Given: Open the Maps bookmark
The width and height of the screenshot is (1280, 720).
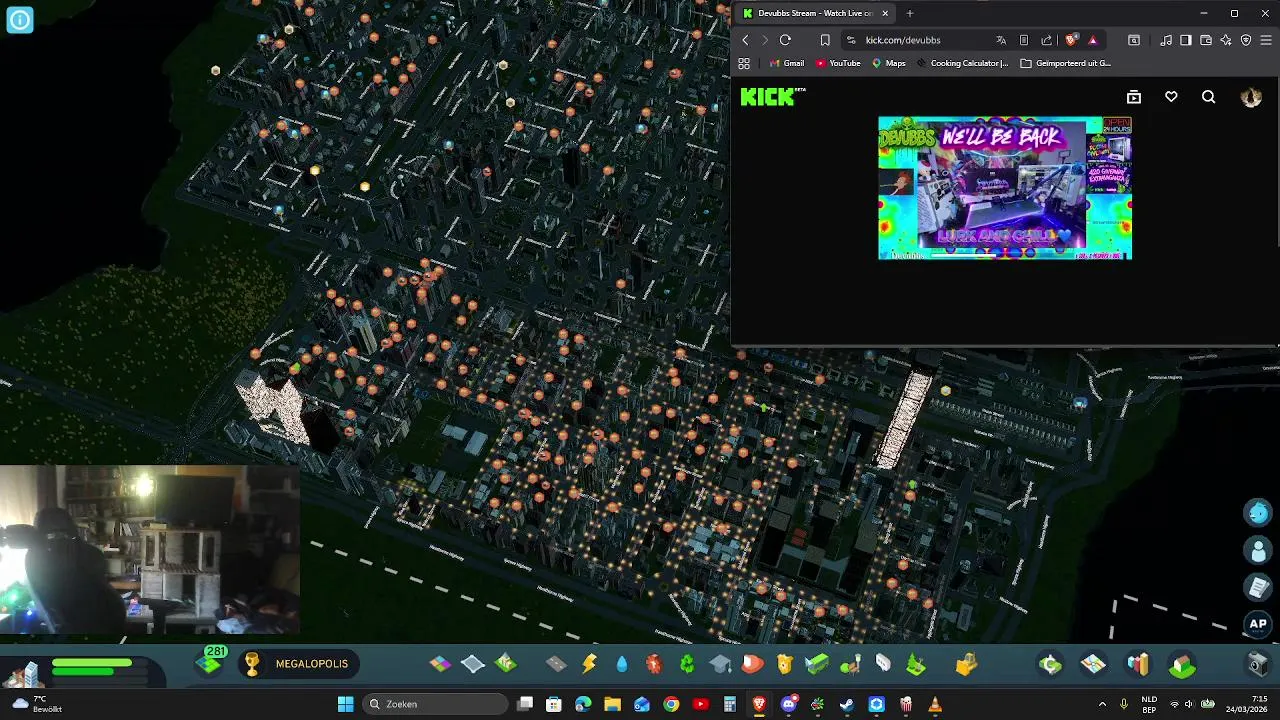Looking at the screenshot, I should point(888,63).
